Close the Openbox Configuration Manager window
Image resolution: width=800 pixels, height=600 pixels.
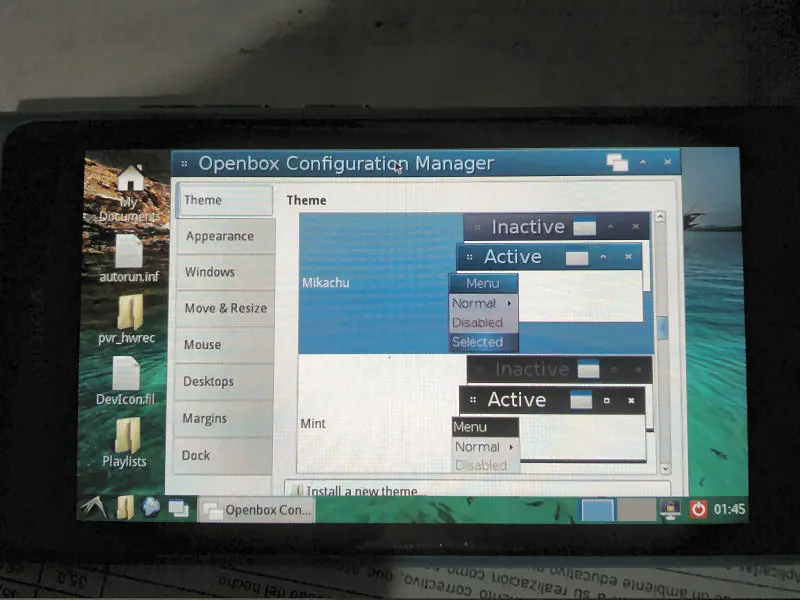pos(667,162)
